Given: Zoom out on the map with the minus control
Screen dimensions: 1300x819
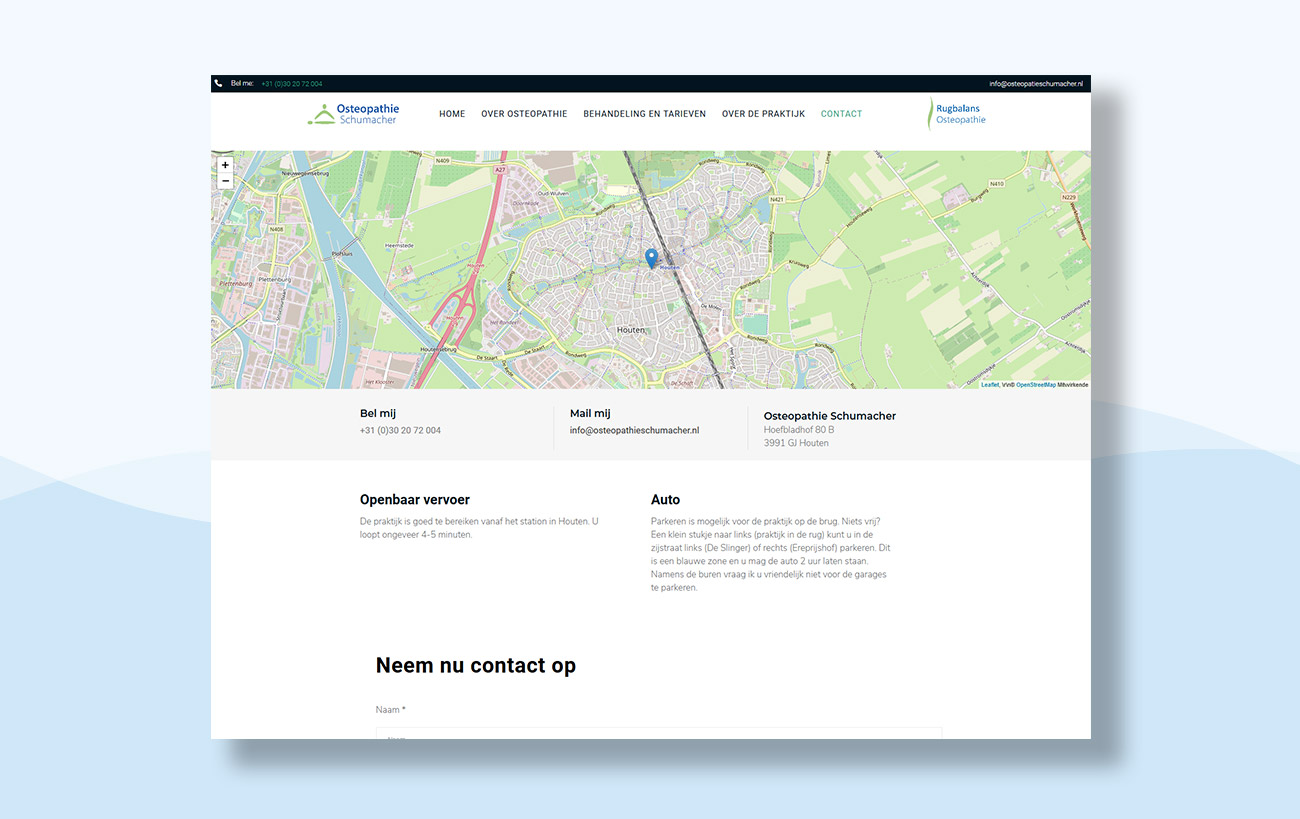Looking at the screenshot, I should pos(225,180).
